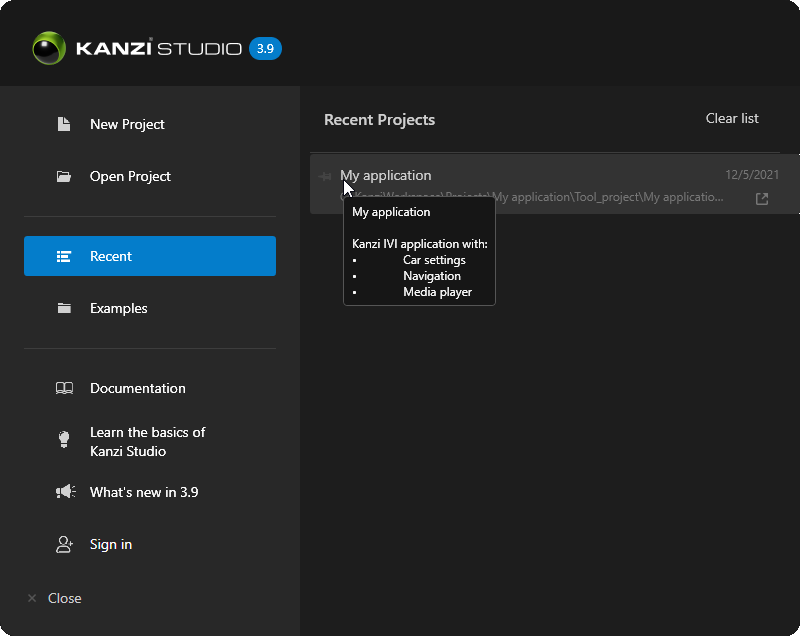Image resolution: width=800 pixels, height=636 pixels.
Task: Start a New Project
Action: pyautogui.click(x=127, y=124)
